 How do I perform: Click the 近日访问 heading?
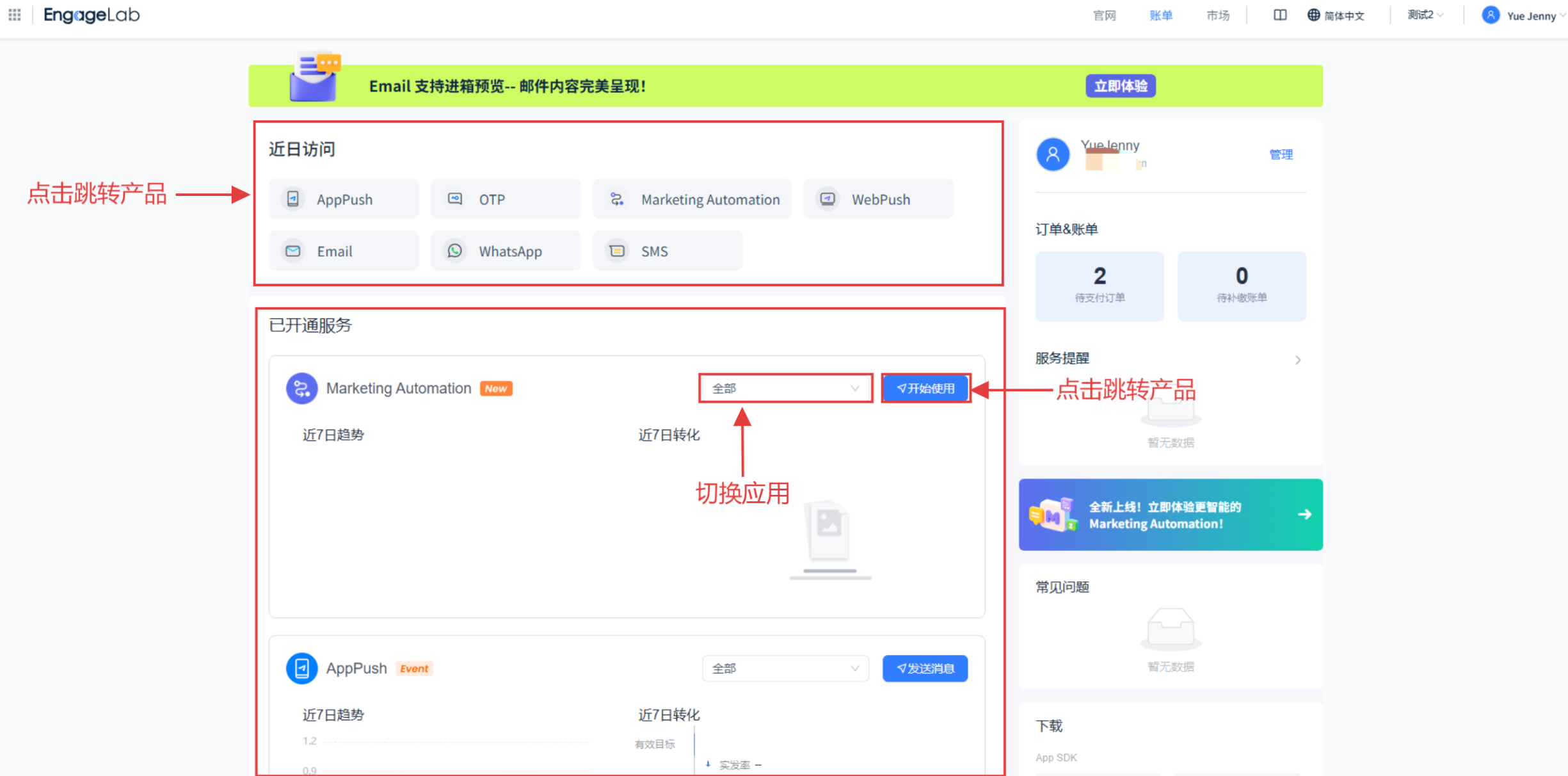pos(301,149)
